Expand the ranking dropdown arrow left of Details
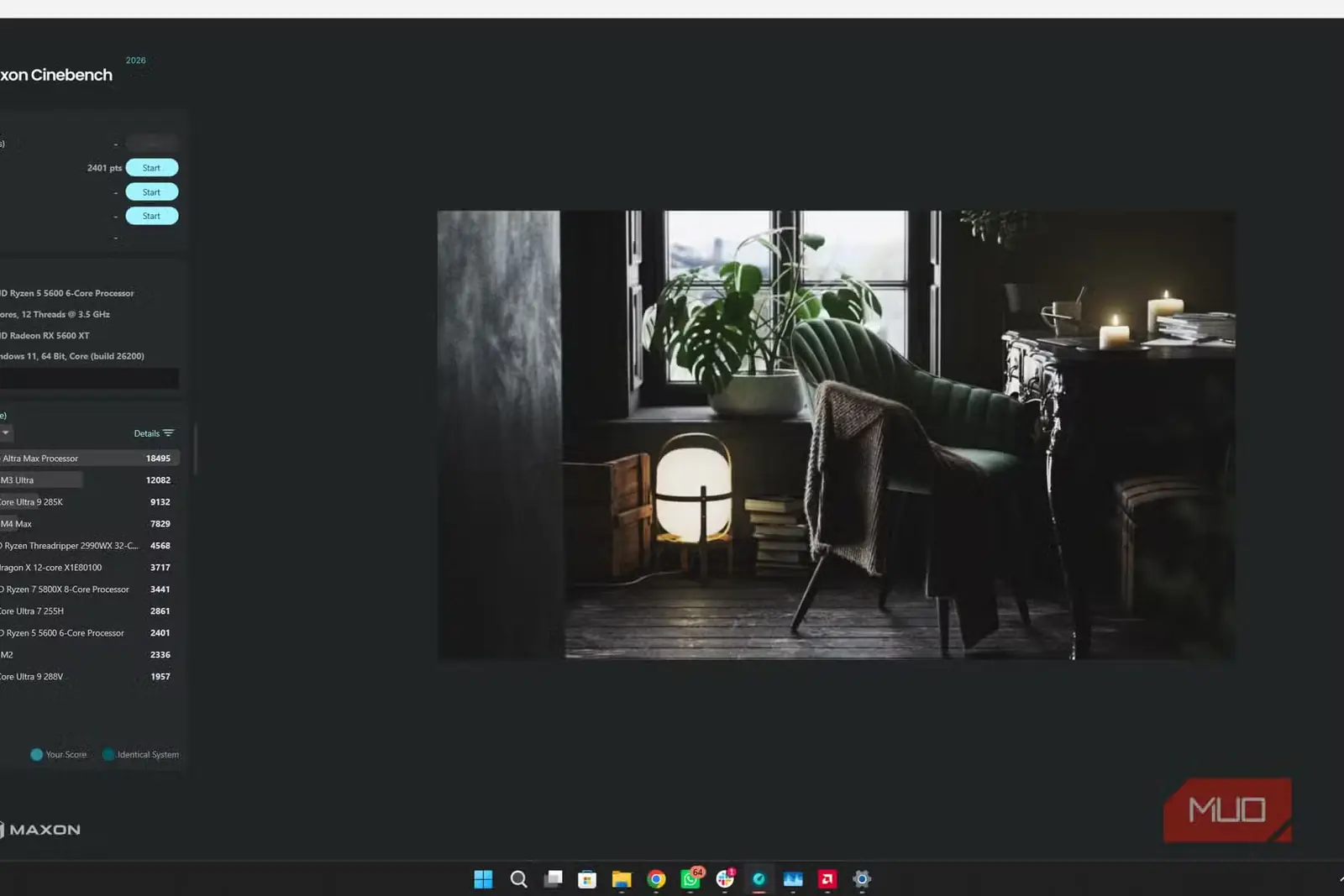1344x896 pixels. [6, 432]
